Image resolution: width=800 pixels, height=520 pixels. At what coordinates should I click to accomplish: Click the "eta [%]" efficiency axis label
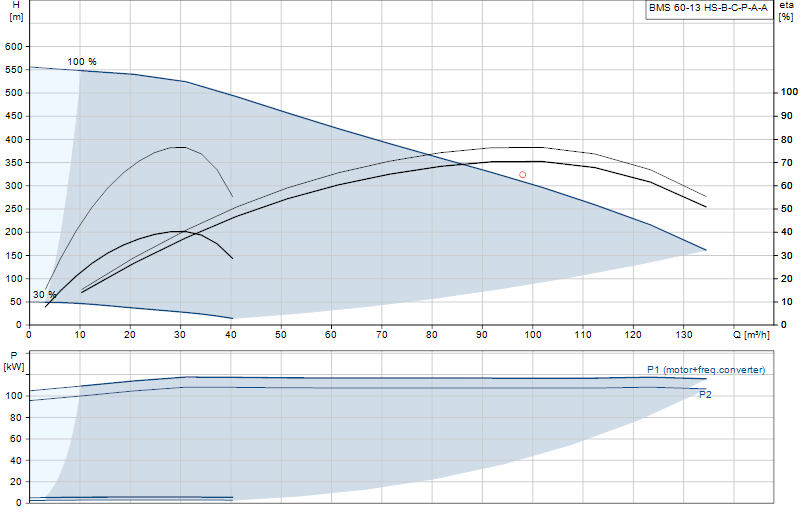[x=786, y=11]
